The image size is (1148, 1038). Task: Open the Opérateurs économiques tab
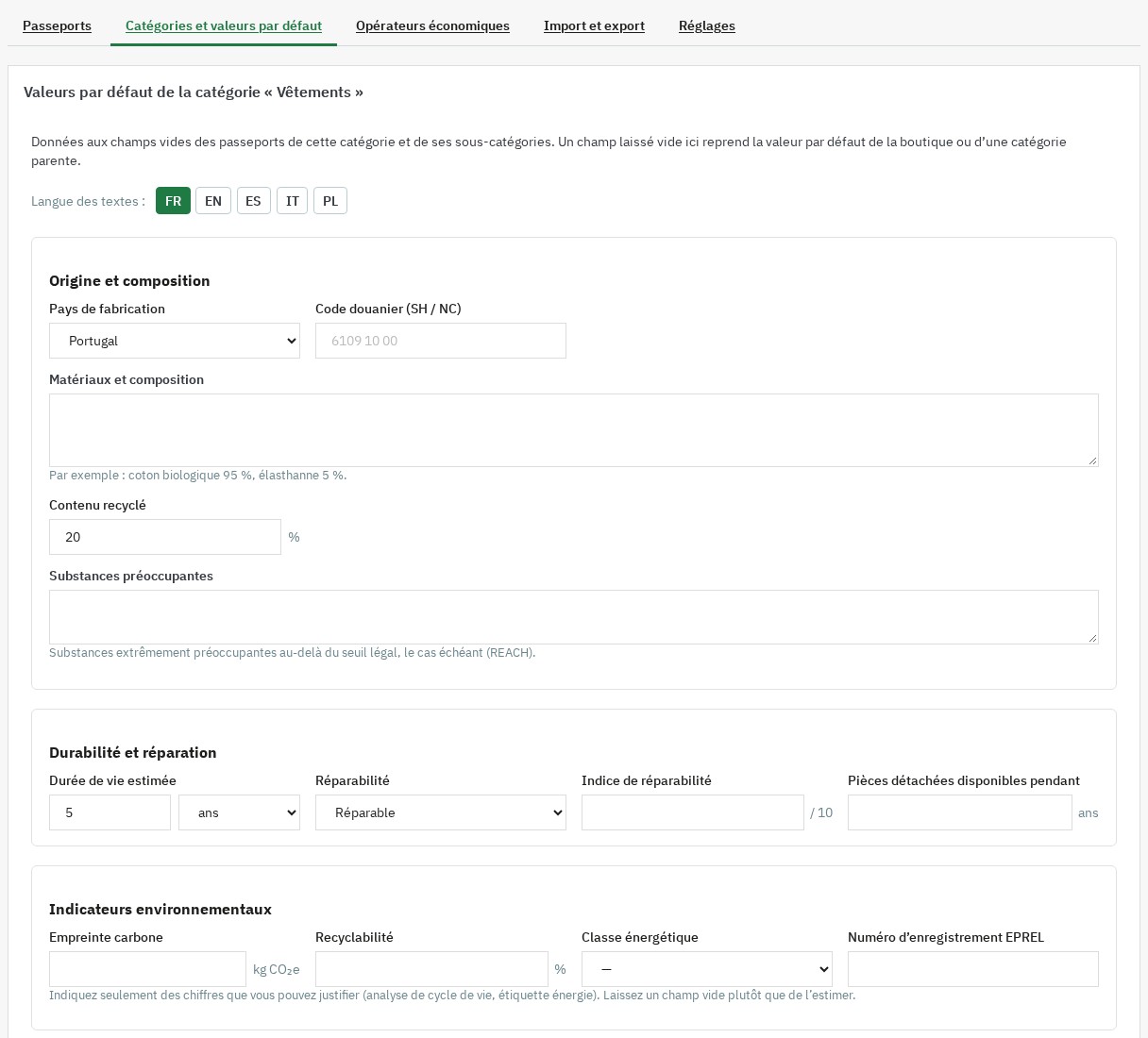[432, 25]
